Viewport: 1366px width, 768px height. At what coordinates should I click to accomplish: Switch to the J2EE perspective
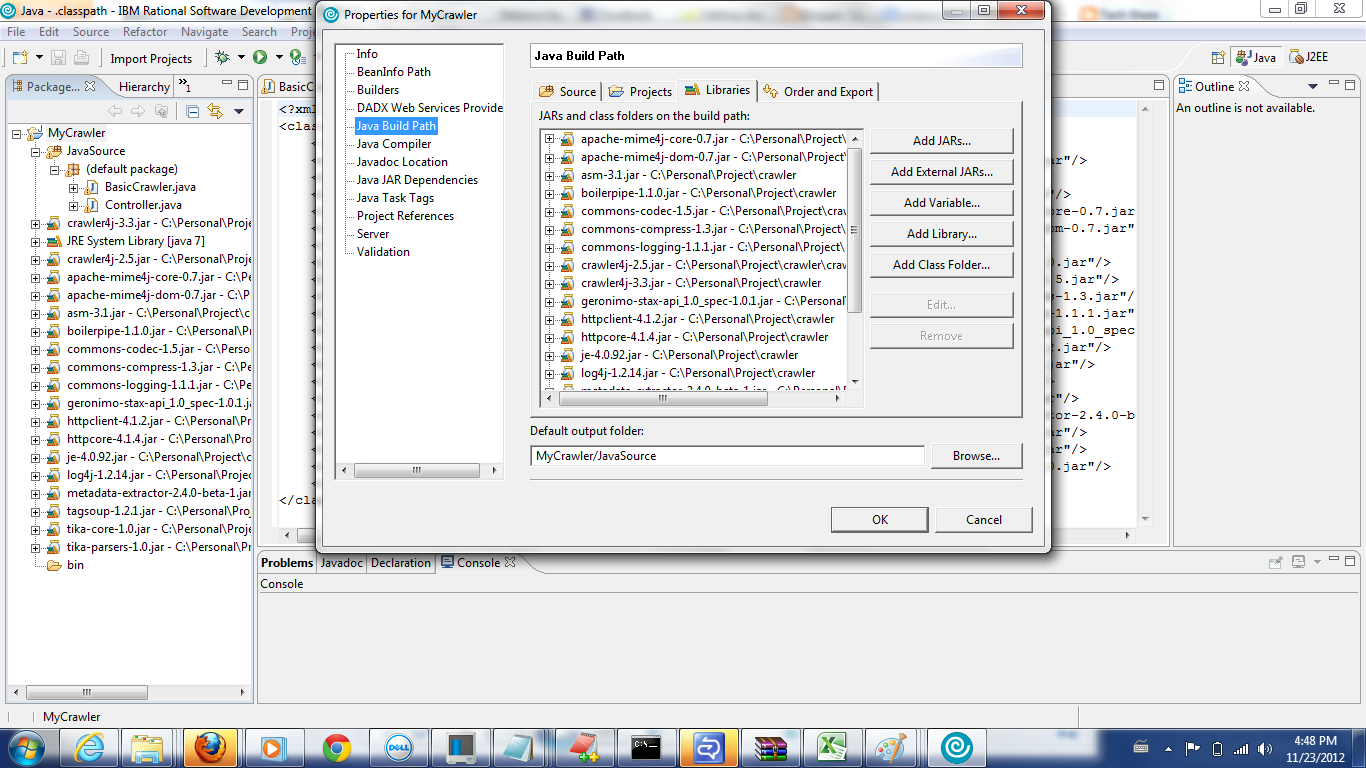pos(1309,57)
